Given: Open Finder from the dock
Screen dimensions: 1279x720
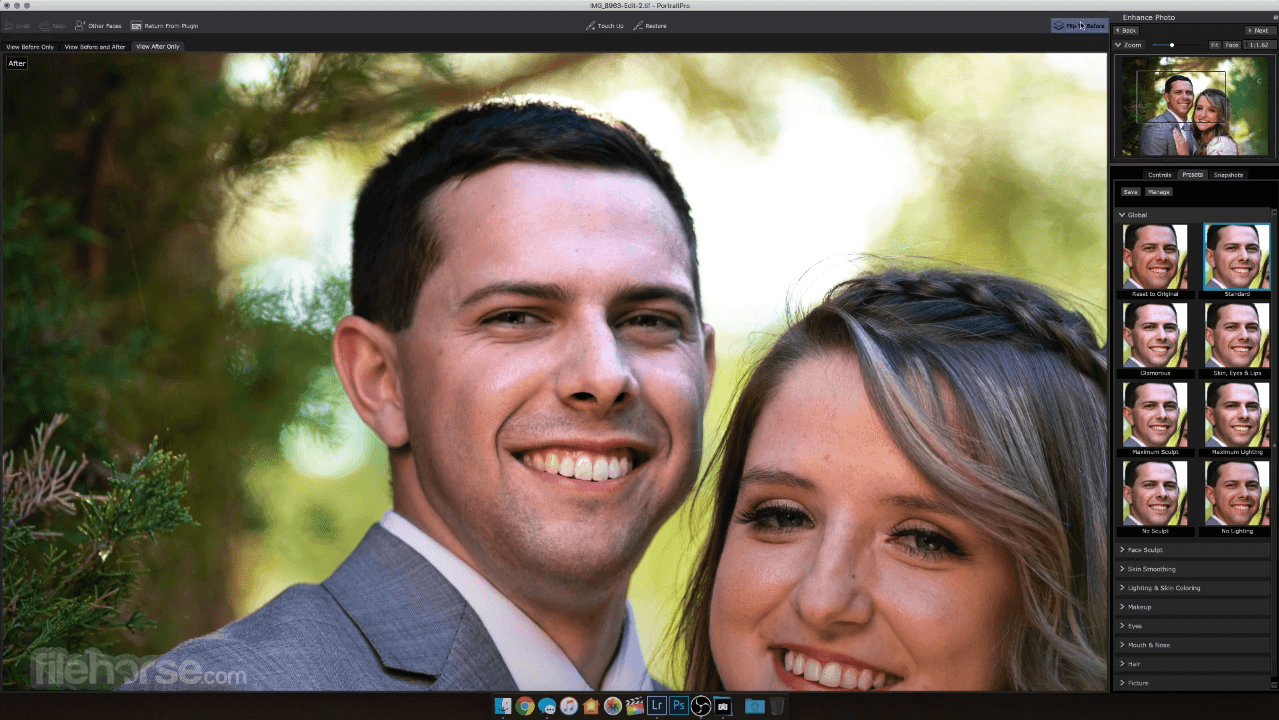Looking at the screenshot, I should point(503,706).
